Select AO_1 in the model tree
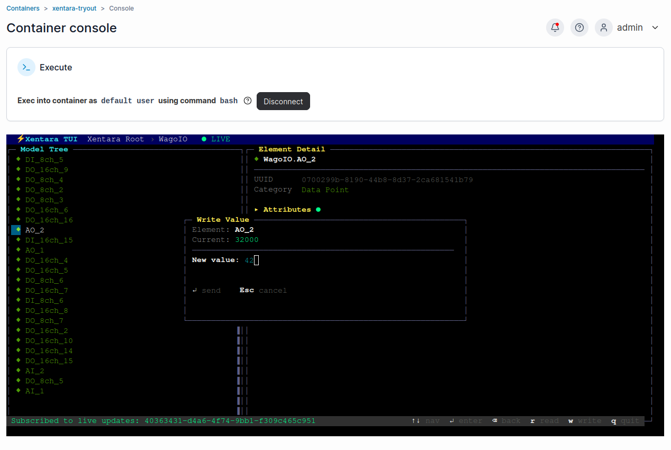Screen dimensions: 671x450 coord(35,250)
